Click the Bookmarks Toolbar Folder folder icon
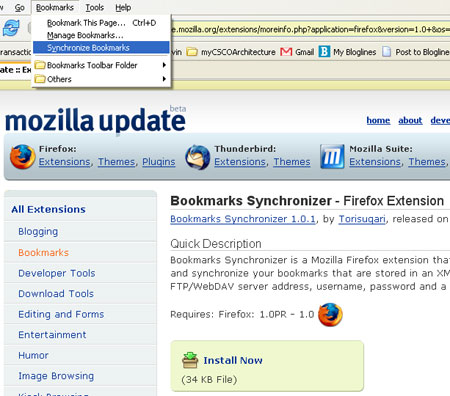 (x=40, y=65)
